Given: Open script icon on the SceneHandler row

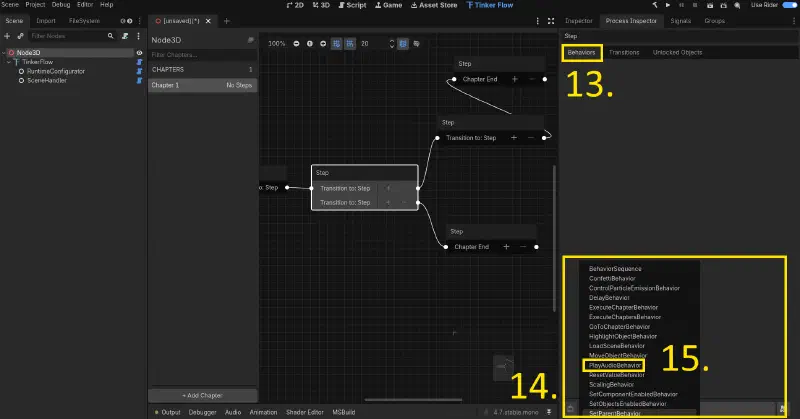Looking at the screenshot, I should coord(139,81).
